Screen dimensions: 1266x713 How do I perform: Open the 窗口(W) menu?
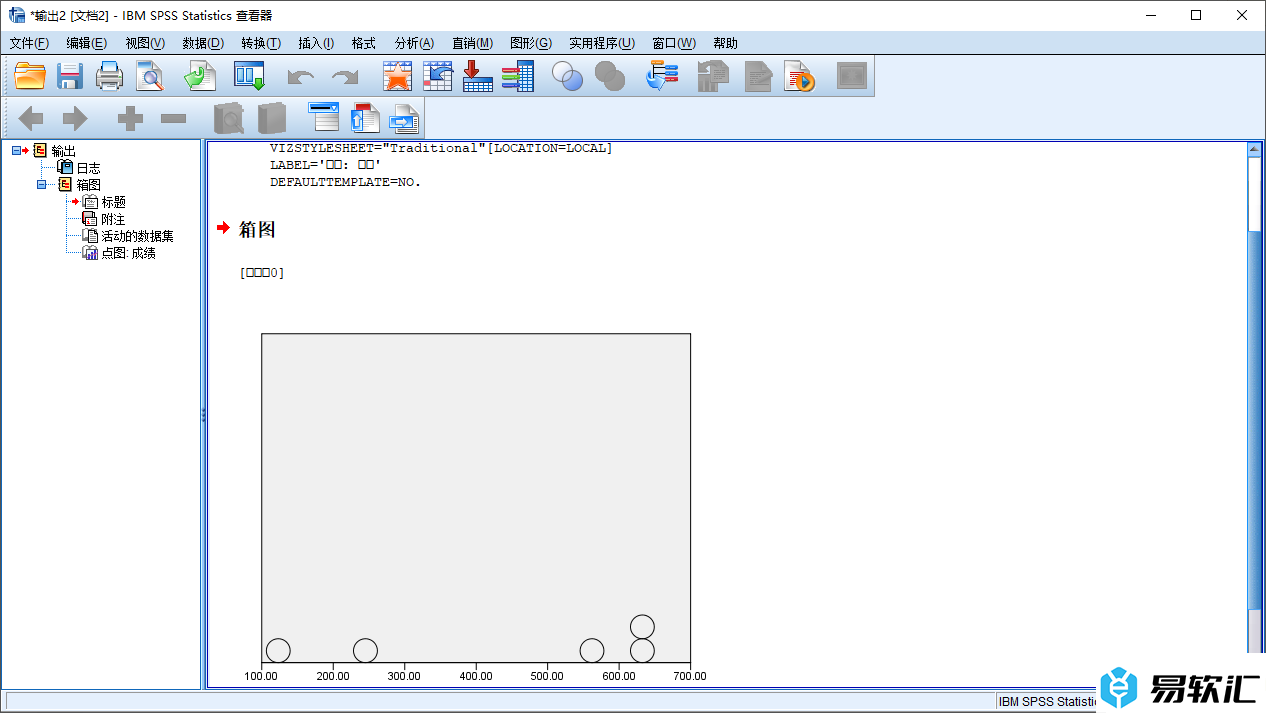pos(674,43)
